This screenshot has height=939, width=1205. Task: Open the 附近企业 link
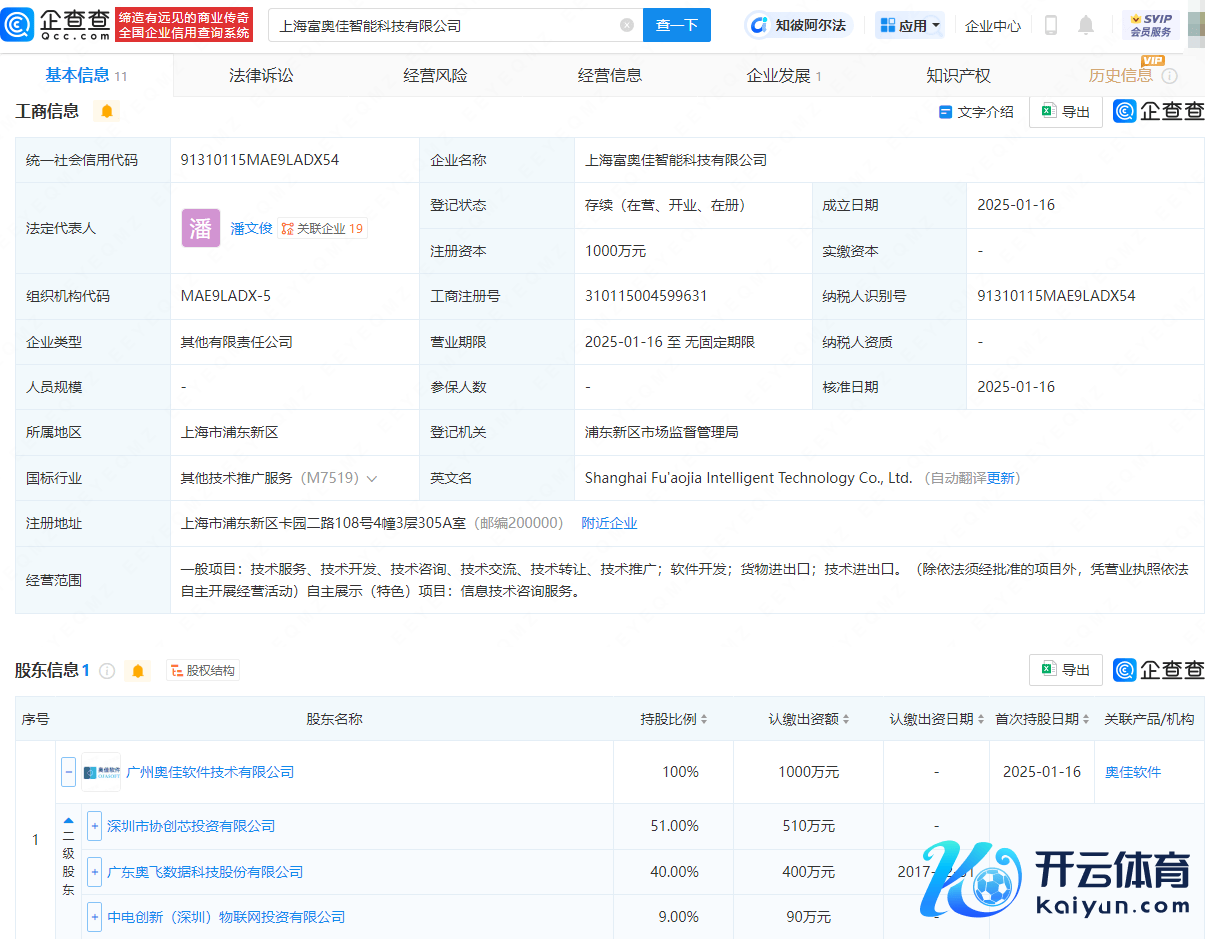point(609,523)
